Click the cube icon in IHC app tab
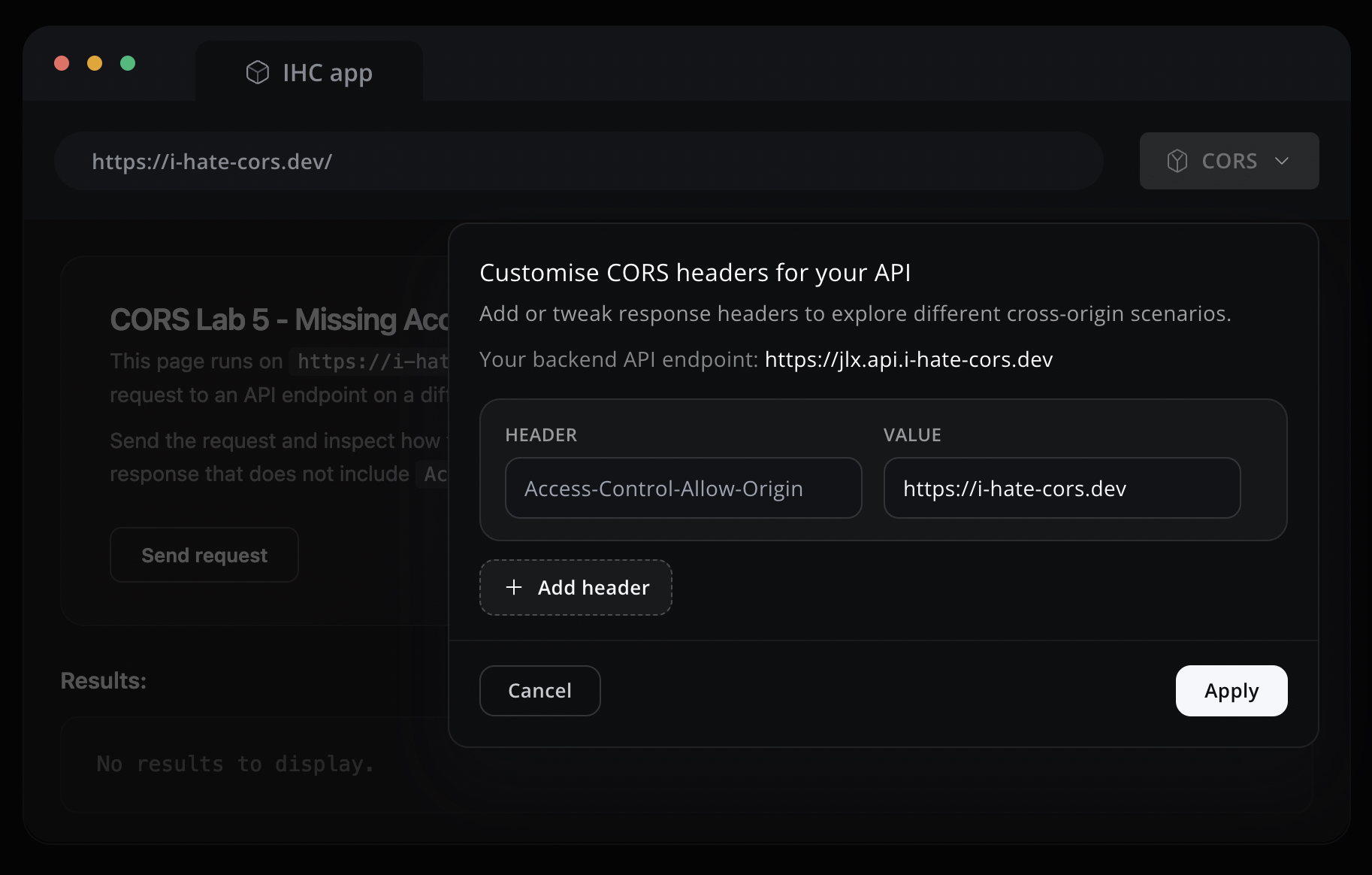The width and height of the screenshot is (1372, 875). tap(257, 72)
